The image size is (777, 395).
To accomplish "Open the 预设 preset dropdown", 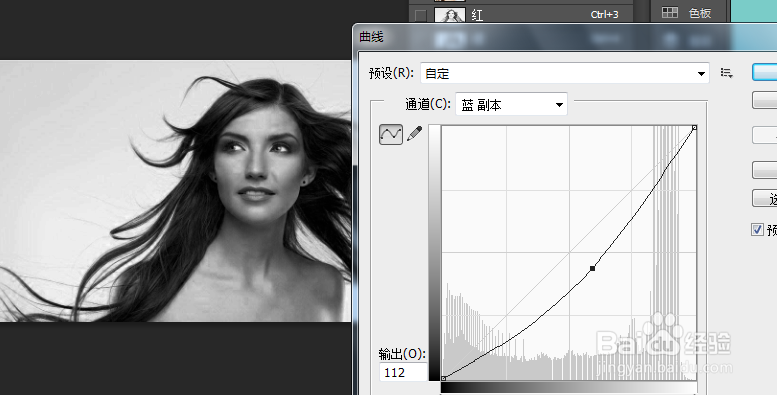I will 564,73.
